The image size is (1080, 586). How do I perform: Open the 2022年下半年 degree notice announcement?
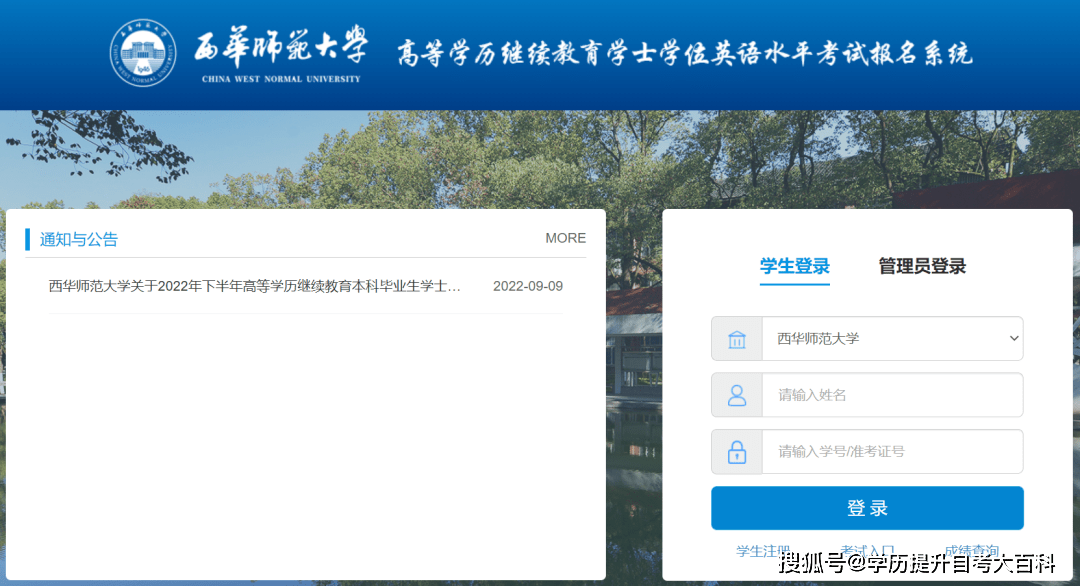tap(254, 286)
